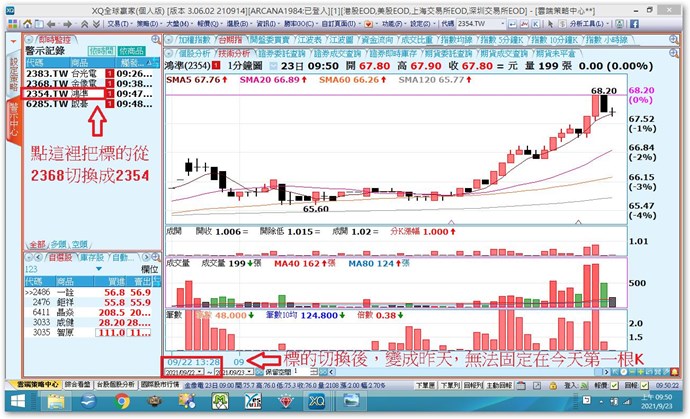Click the double down-chevron toolbar icon

click(96, 24)
